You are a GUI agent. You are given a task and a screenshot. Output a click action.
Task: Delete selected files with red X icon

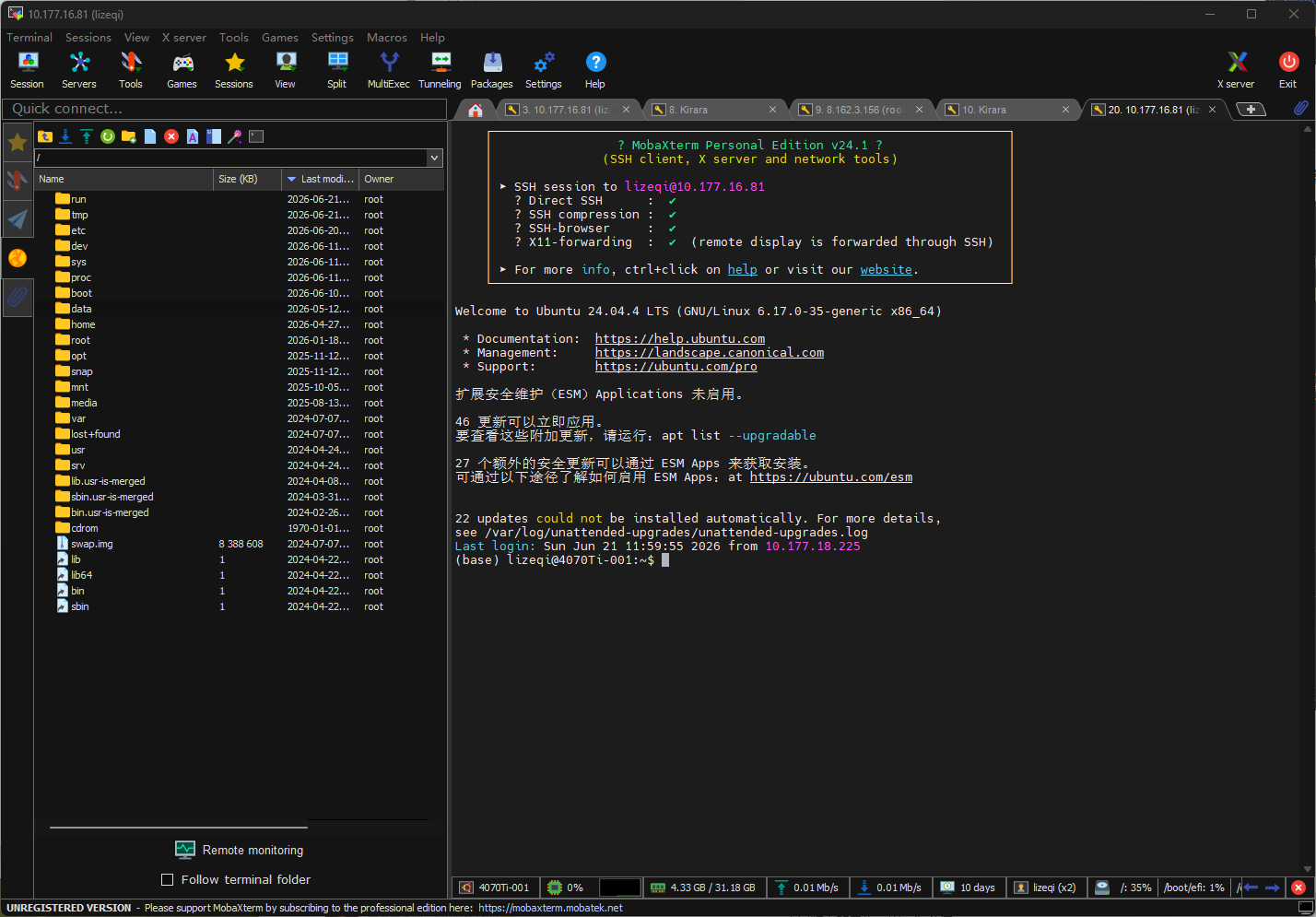[x=171, y=136]
